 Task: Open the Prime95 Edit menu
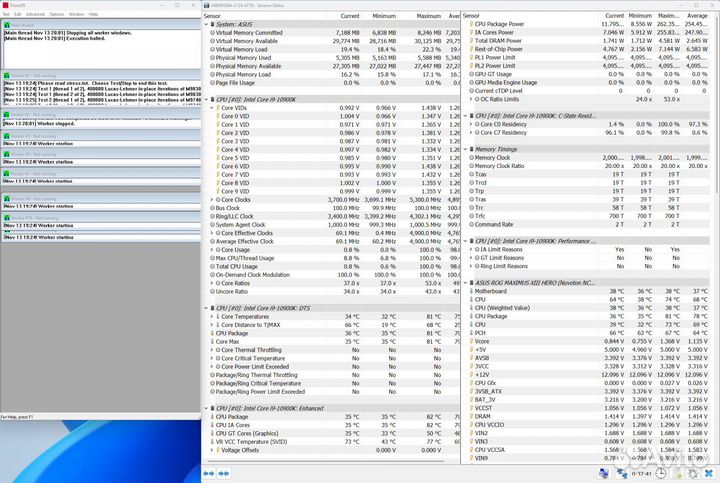point(17,14)
